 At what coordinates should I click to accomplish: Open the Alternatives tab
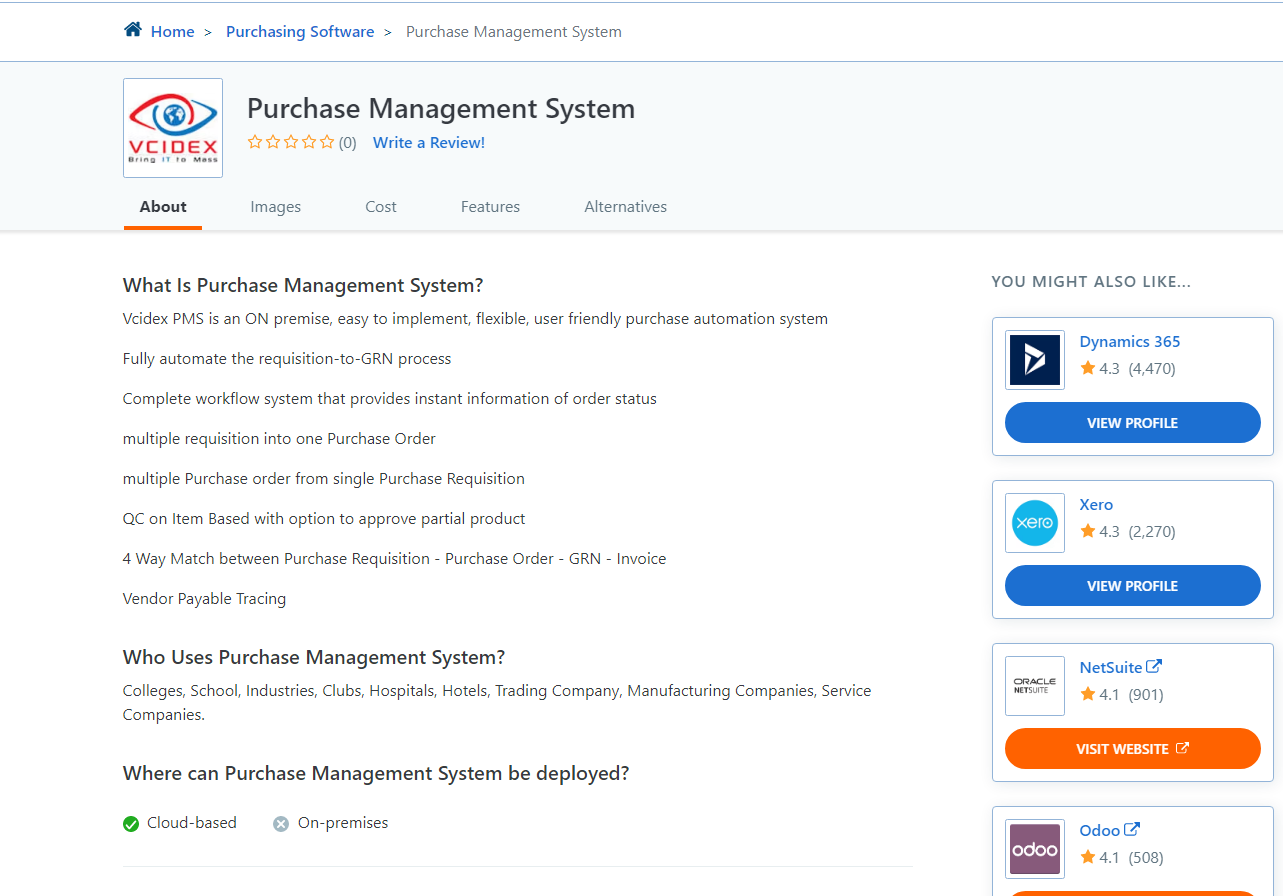tap(625, 206)
